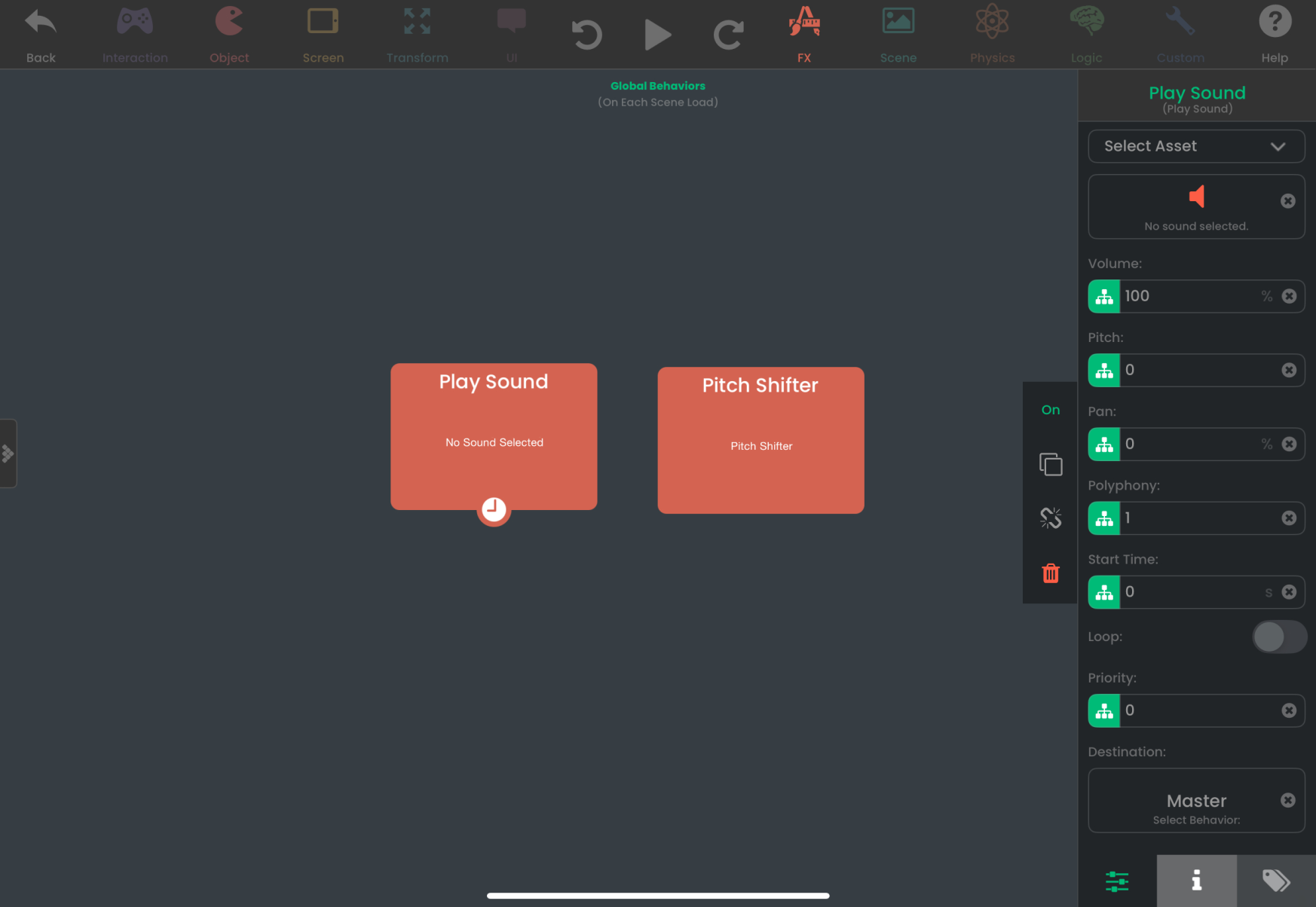
Task: Open the FX behaviors category
Action: (x=804, y=34)
